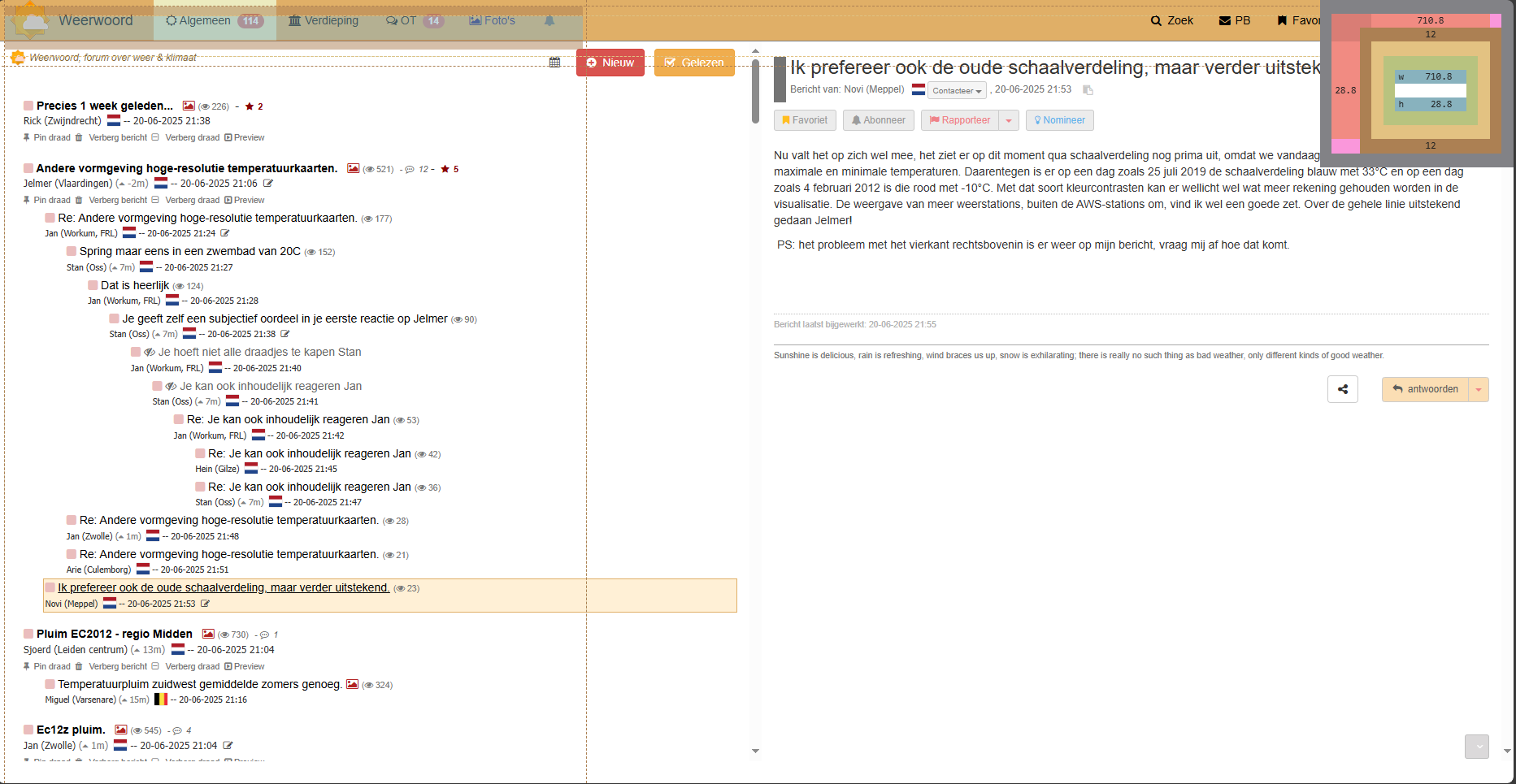This screenshot has width=1516, height=784.
Task: Open the Weerwoord logo home link
Action: click(73, 20)
